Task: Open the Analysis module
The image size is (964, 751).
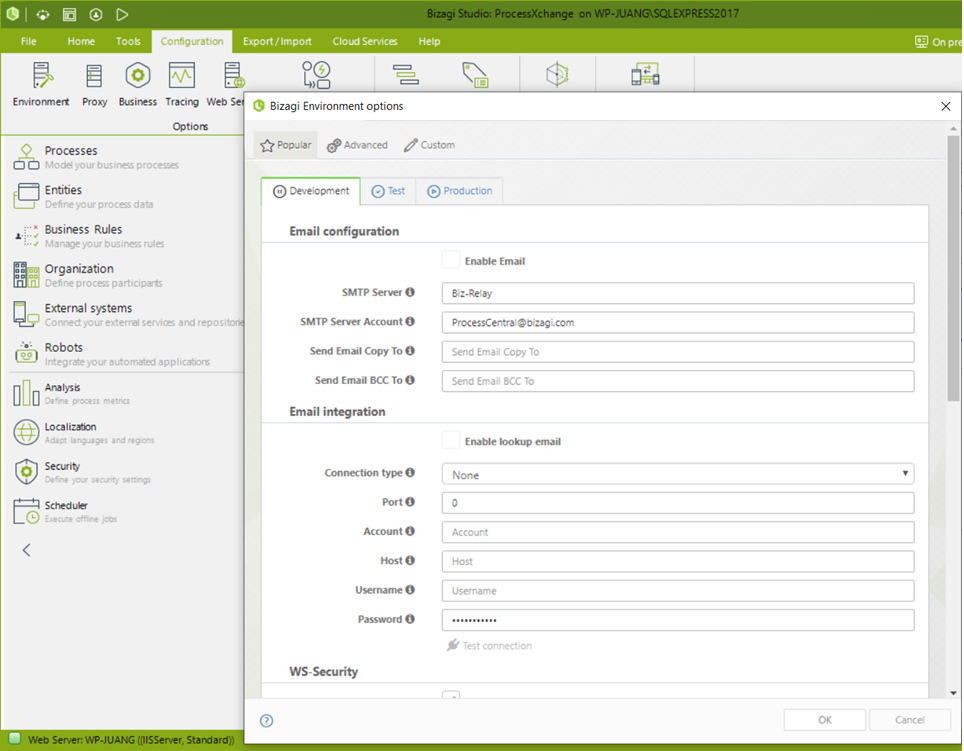Action: coord(72,393)
